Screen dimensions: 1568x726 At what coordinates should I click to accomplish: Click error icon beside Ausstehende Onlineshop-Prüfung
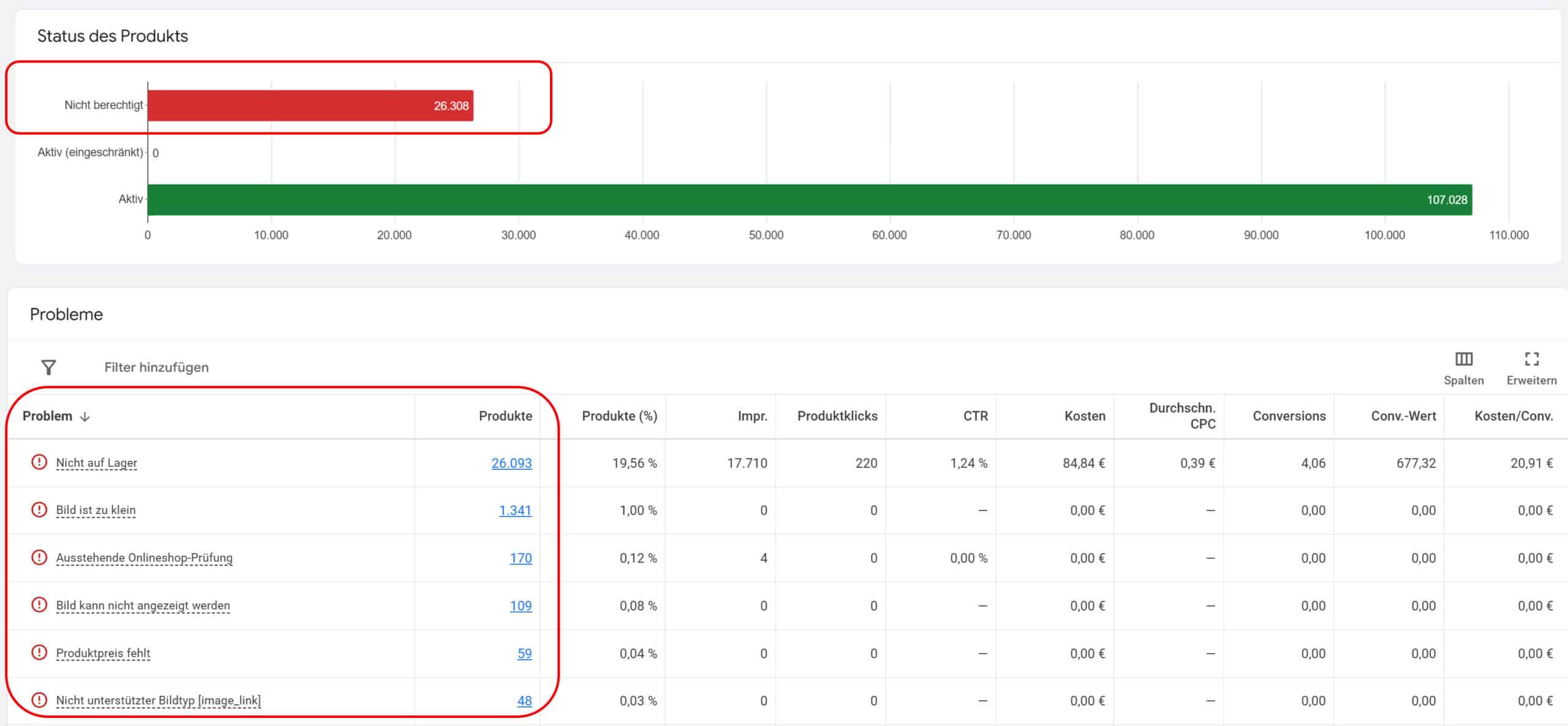(39, 558)
